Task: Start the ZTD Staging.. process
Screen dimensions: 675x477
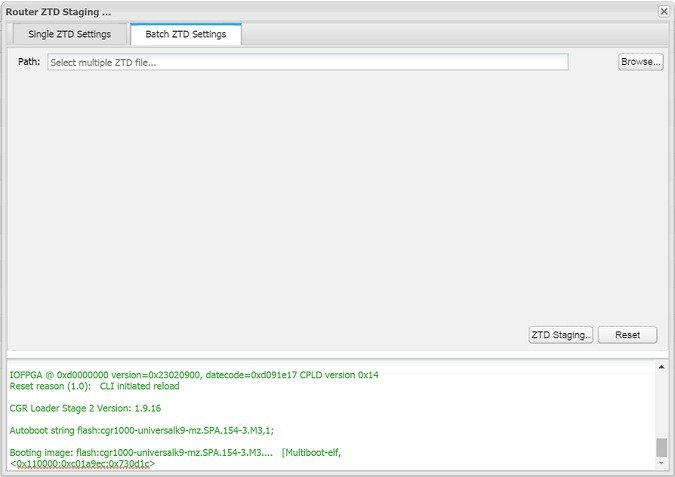Action: 560,335
